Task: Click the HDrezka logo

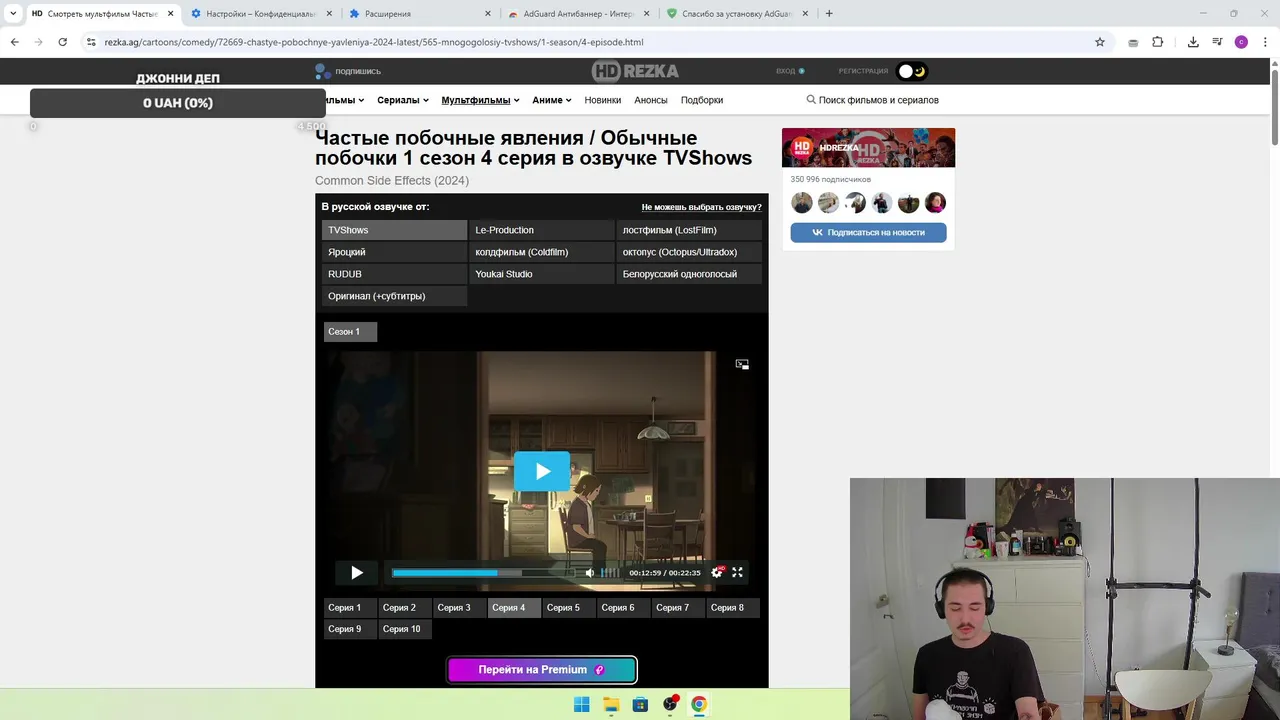Action: (635, 71)
